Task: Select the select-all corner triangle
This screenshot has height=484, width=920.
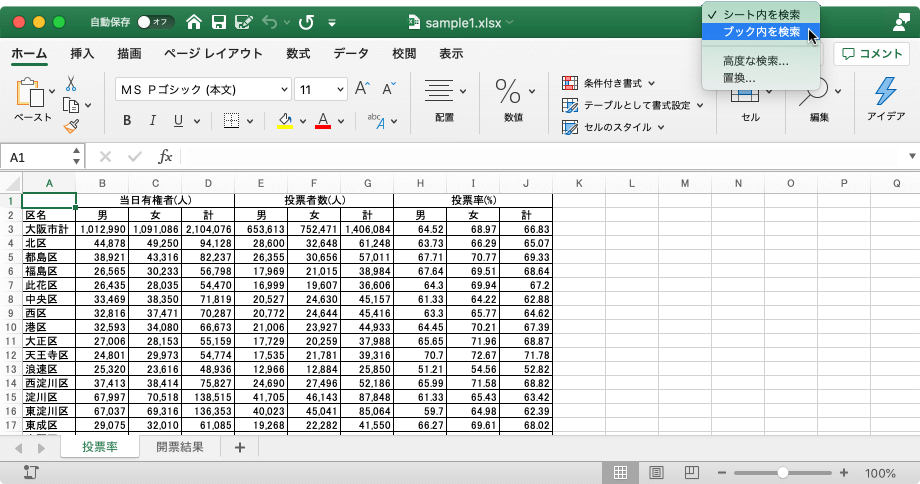Action: point(12,183)
